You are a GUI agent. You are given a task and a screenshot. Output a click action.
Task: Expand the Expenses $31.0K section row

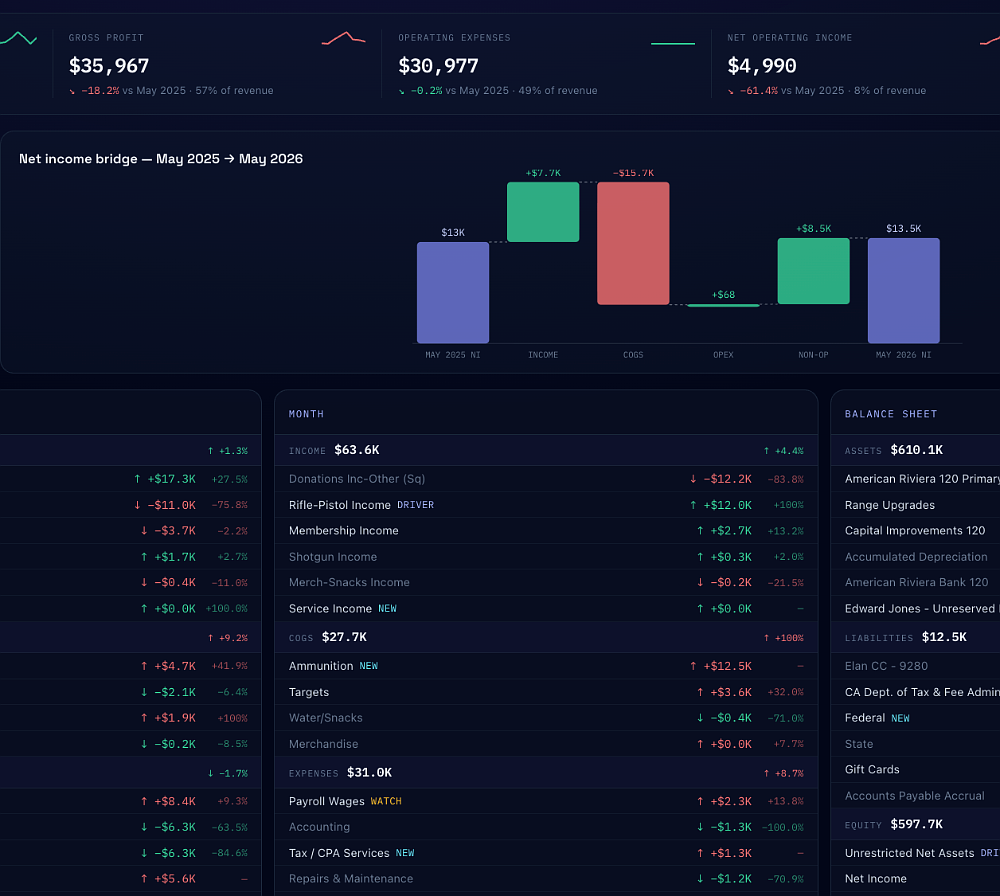(546, 773)
